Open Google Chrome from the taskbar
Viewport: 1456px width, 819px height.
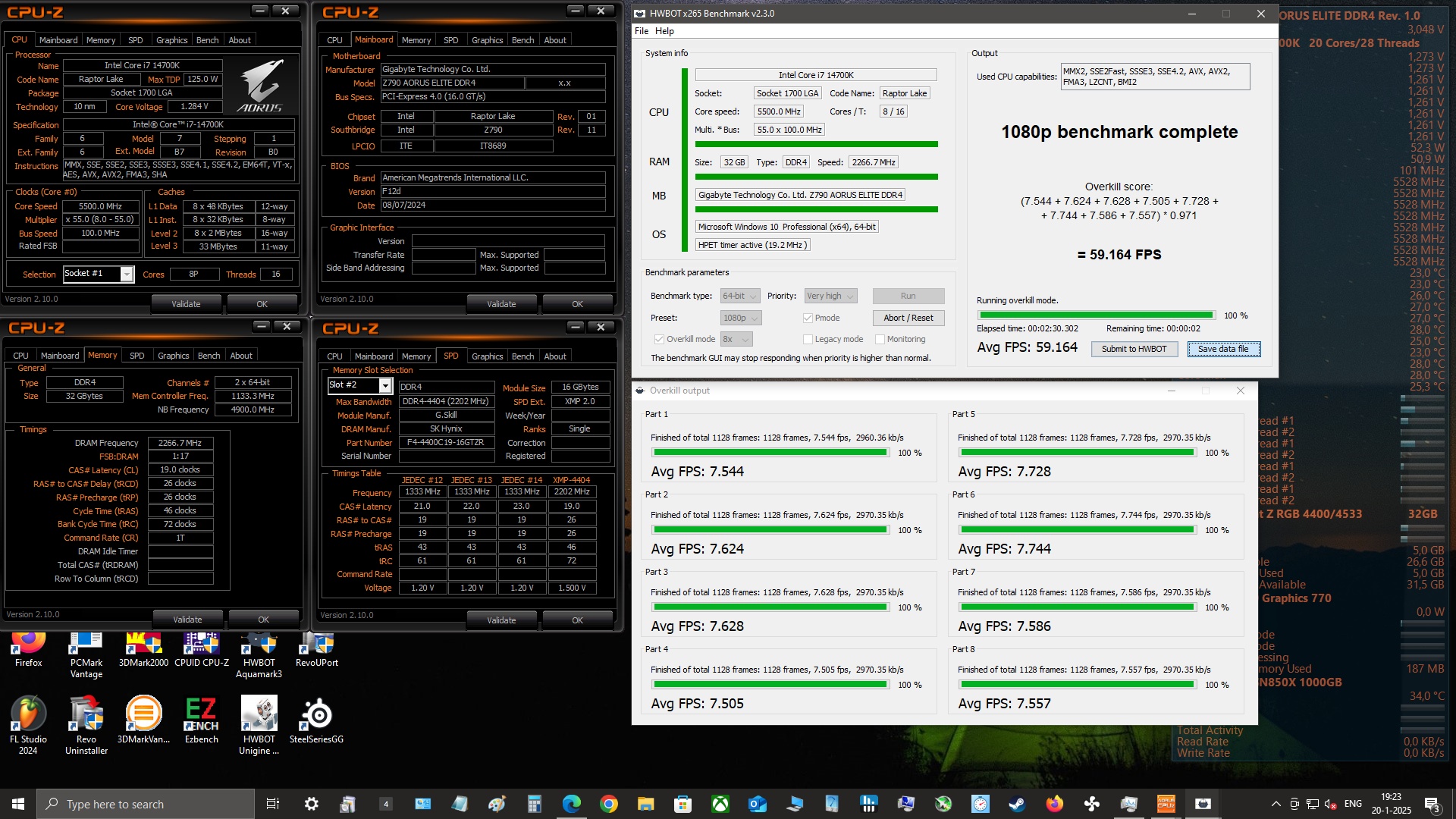(x=608, y=804)
